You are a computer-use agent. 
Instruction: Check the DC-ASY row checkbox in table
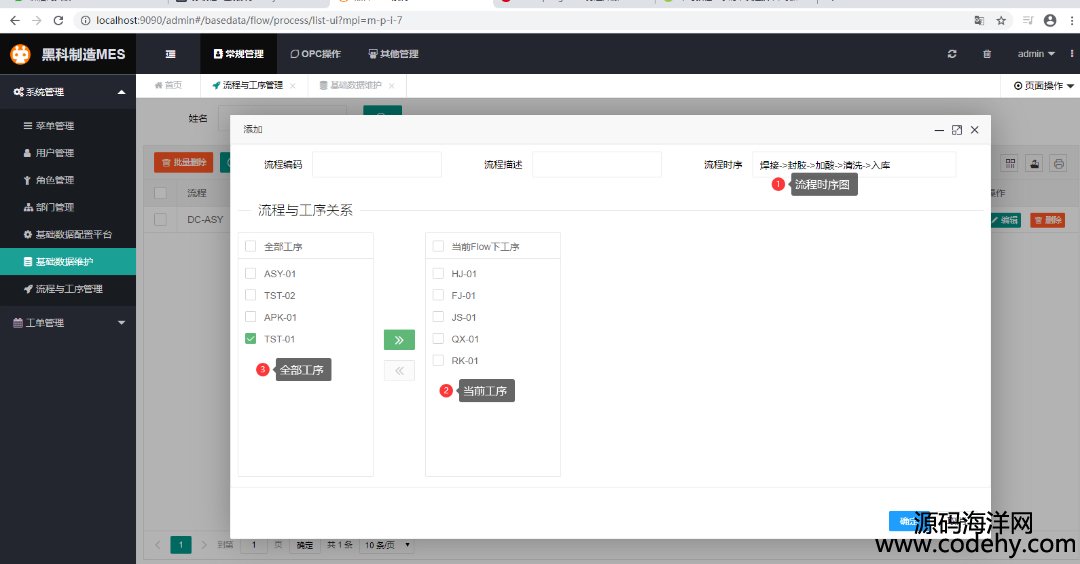click(x=160, y=220)
